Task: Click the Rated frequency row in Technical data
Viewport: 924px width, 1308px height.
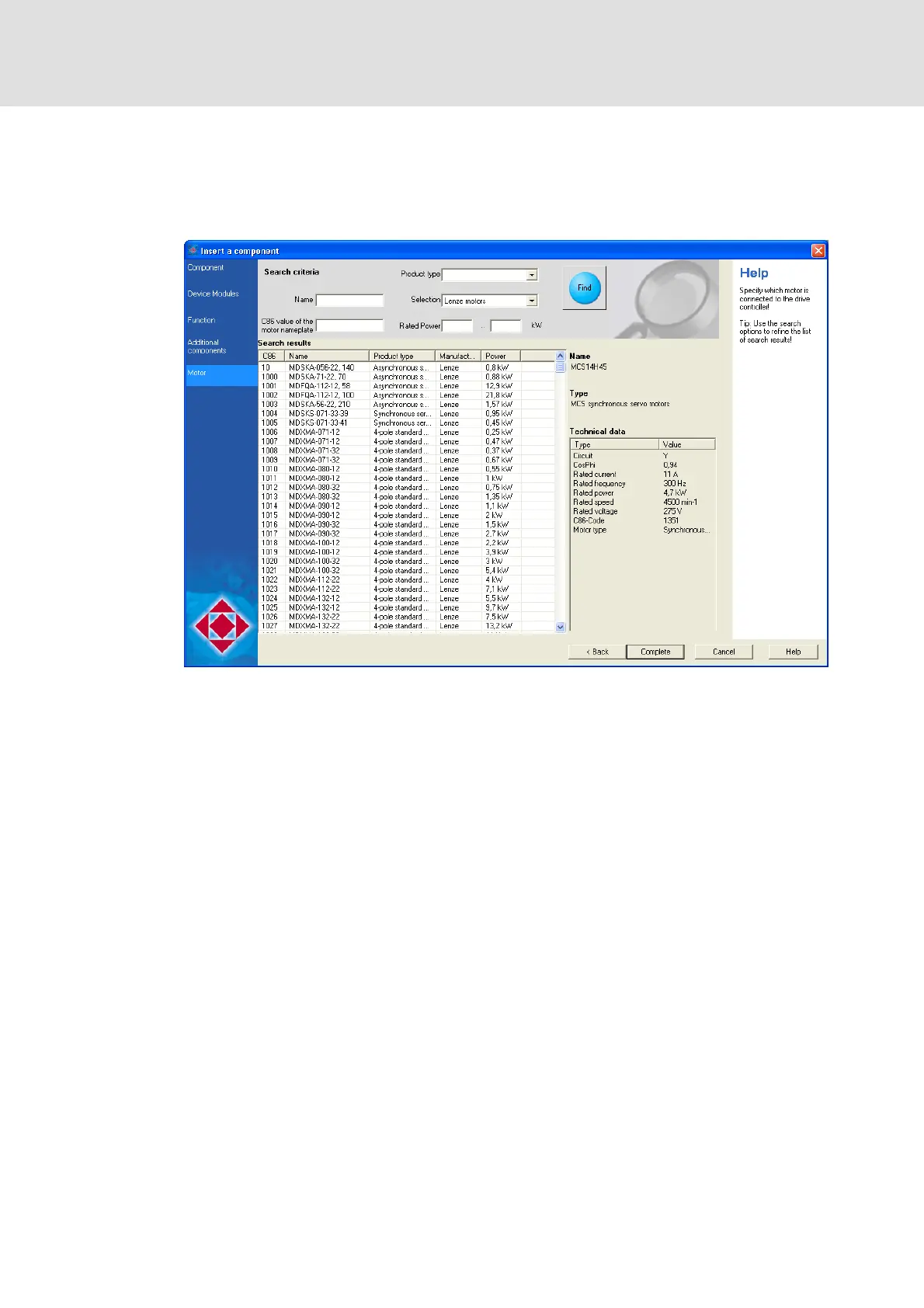Action: point(642,484)
